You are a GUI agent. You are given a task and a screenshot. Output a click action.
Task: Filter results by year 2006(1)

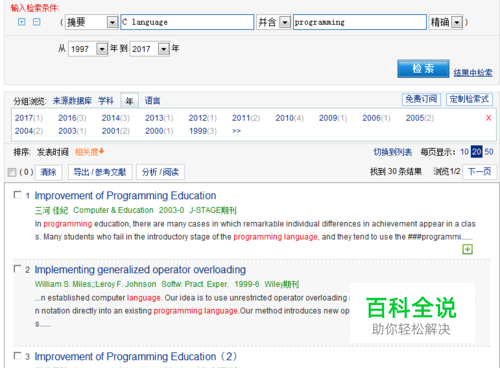tap(377, 118)
